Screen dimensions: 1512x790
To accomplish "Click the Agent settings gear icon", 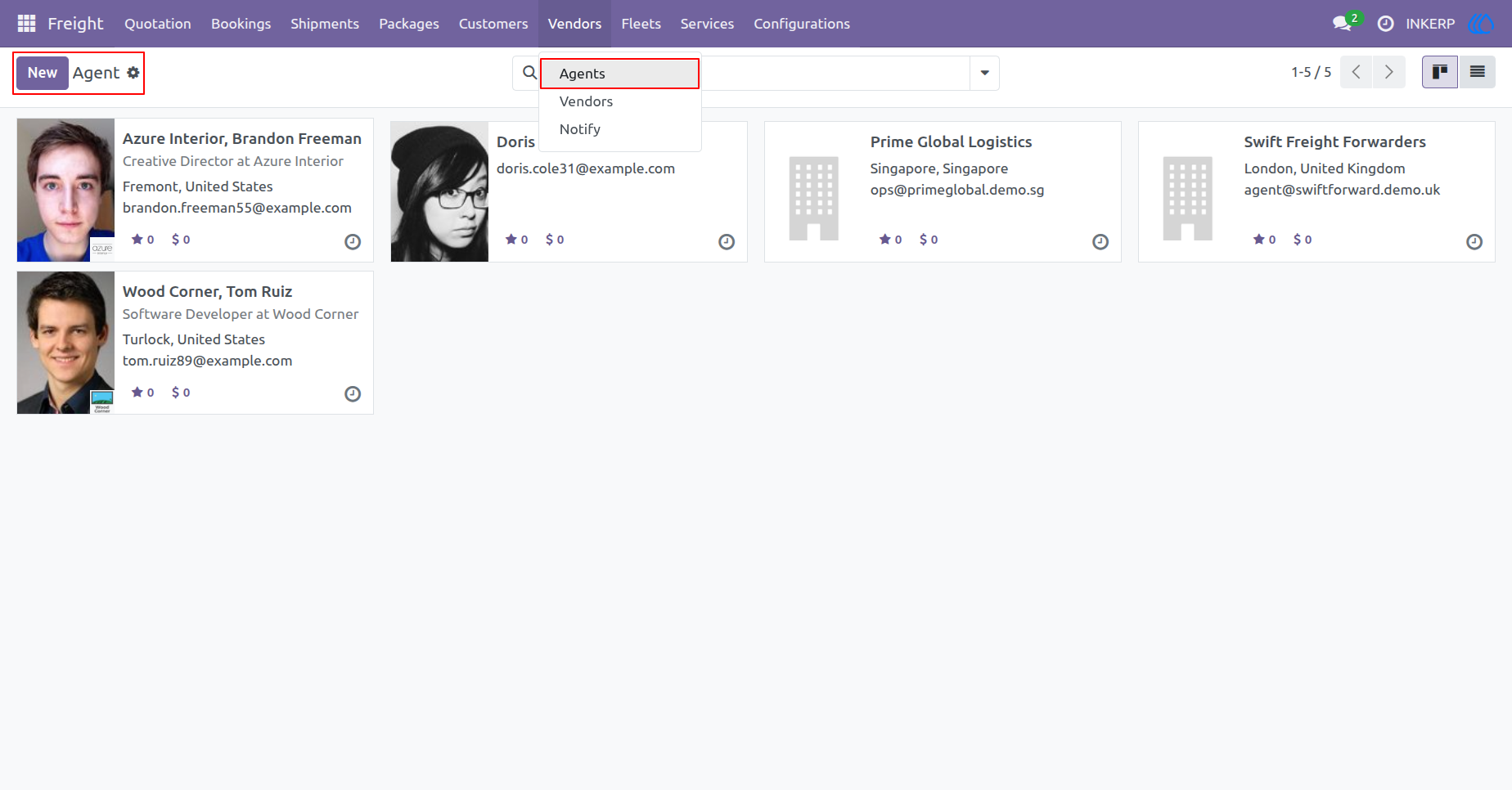I will point(133,73).
